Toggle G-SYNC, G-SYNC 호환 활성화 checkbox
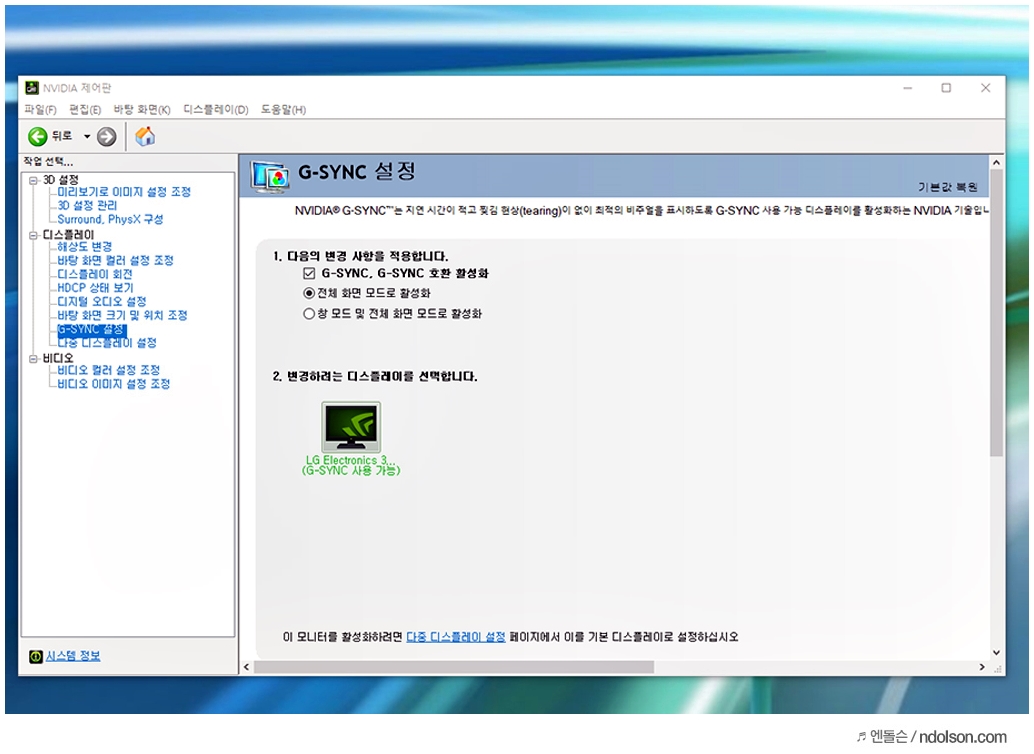This screenshot has width=1034, height=754. pos(309,273)
